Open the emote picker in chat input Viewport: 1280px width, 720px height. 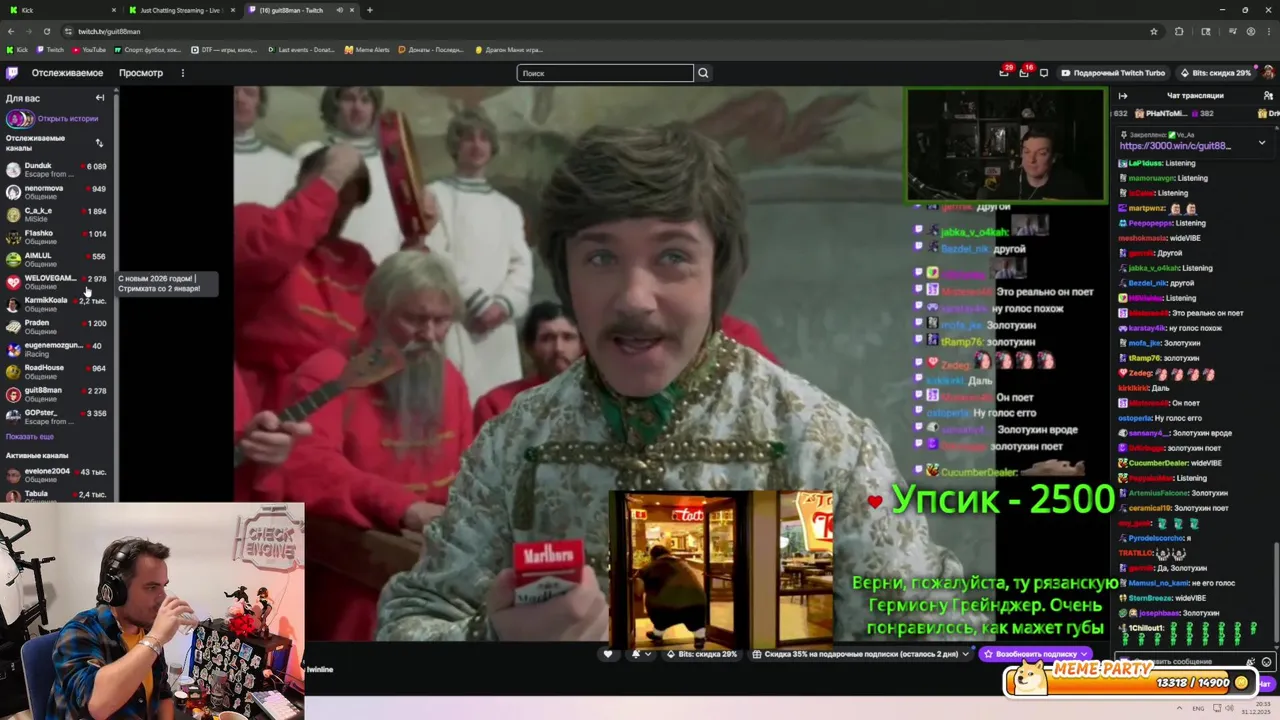tap(1266, 661)
